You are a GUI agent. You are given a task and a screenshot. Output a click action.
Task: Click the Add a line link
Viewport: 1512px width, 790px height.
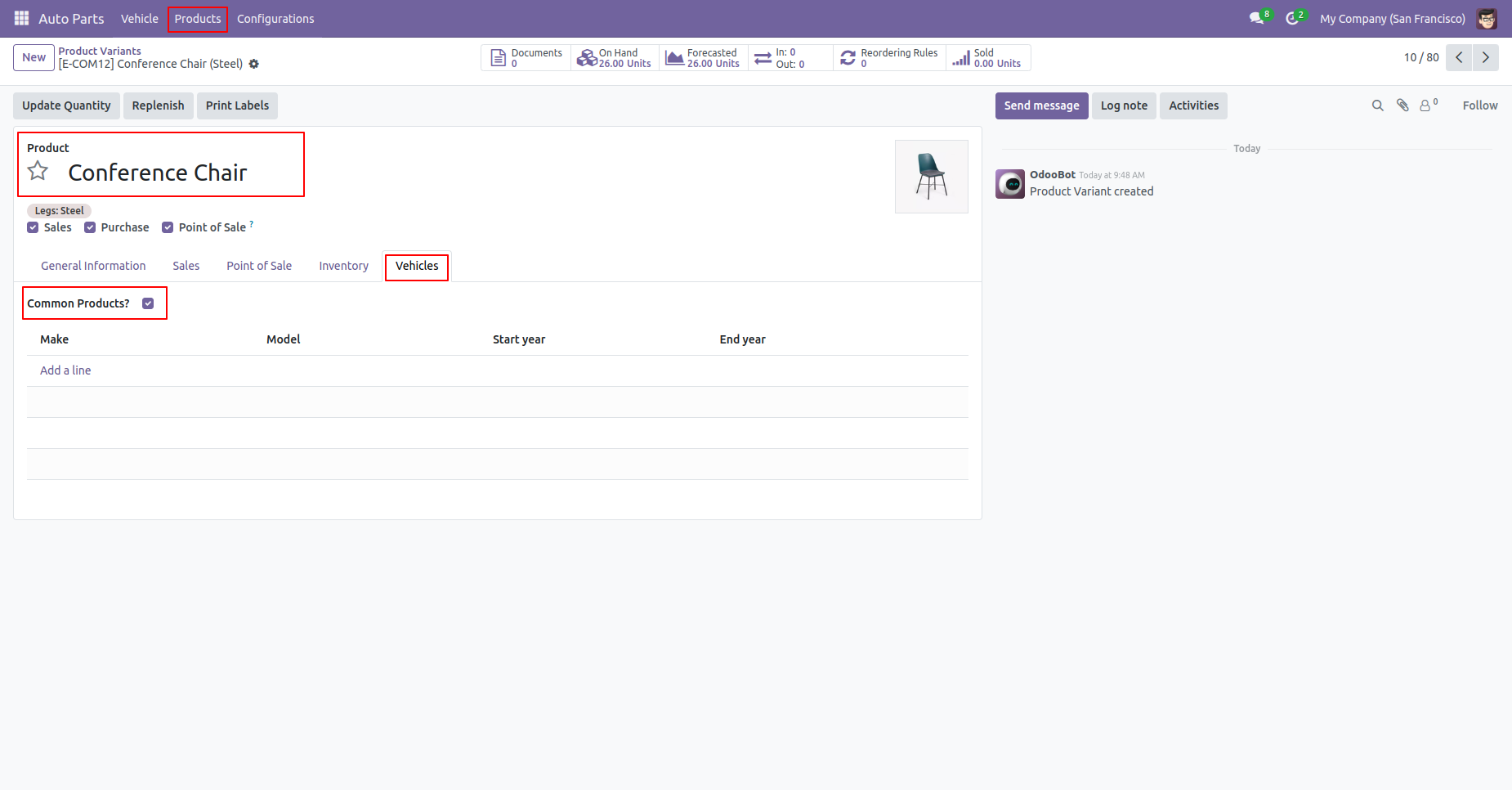click(65, 370)
